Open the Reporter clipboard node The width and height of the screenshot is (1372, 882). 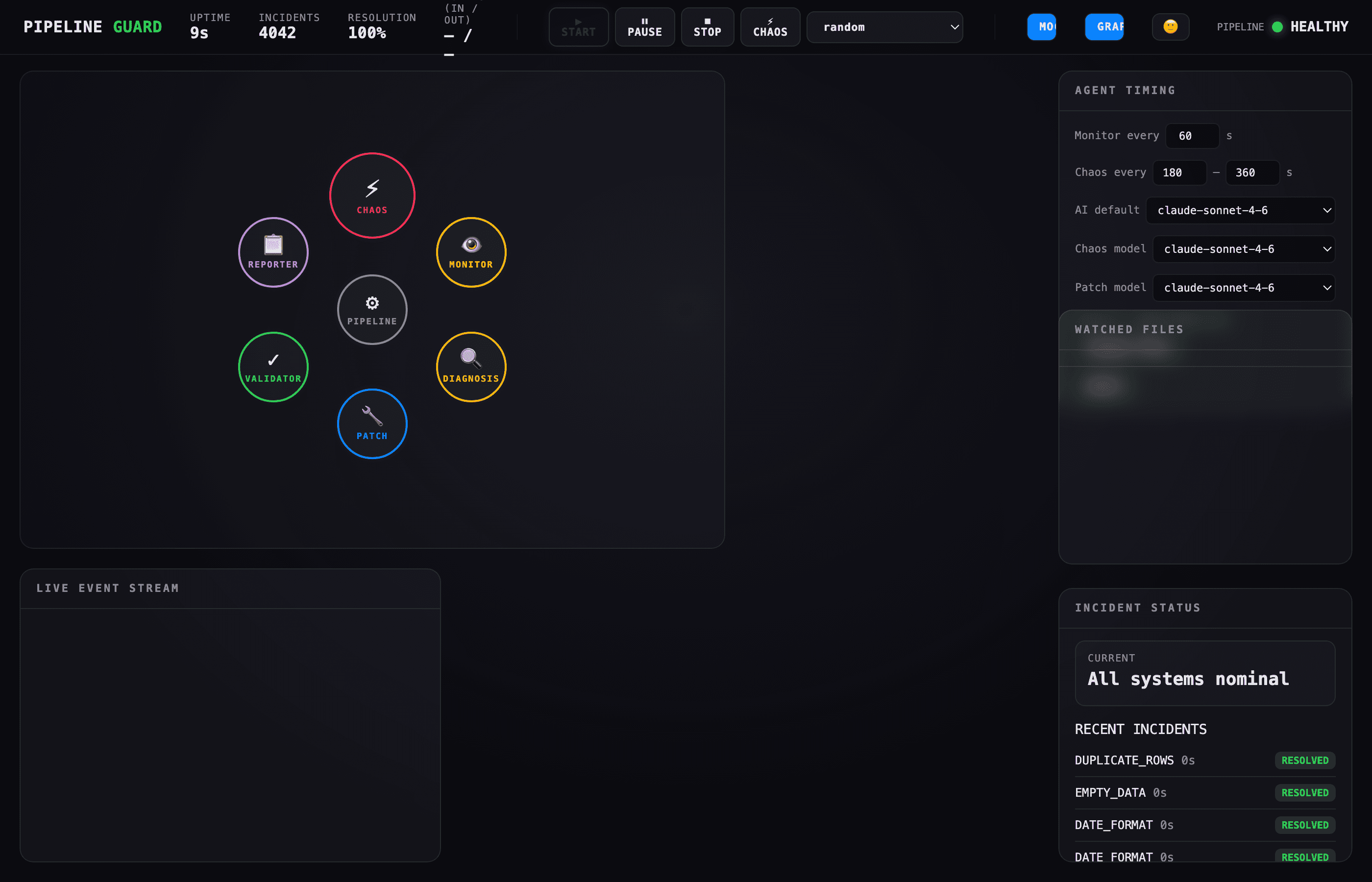273,252
